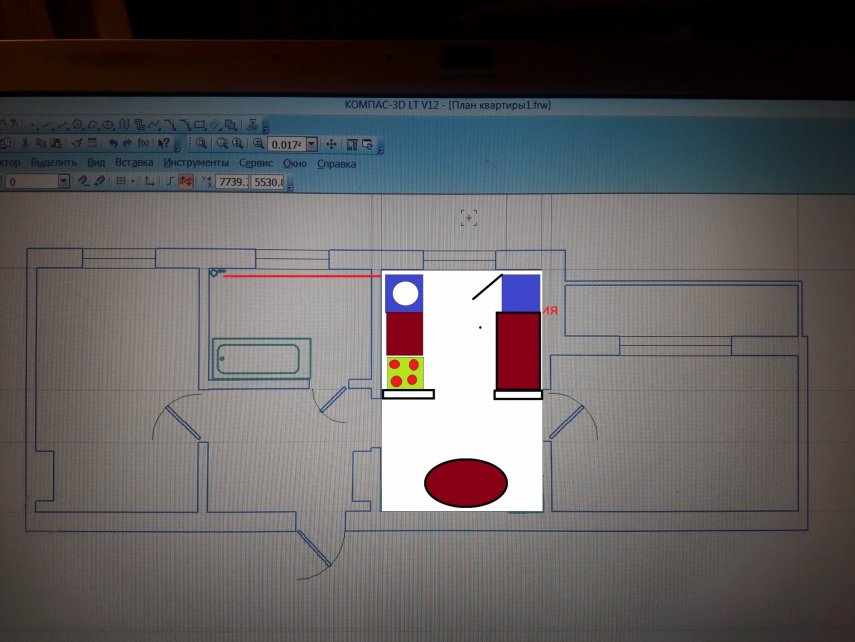Click the Refresh view icon
This screenshot has height=642, width=855.
point(367,144)
